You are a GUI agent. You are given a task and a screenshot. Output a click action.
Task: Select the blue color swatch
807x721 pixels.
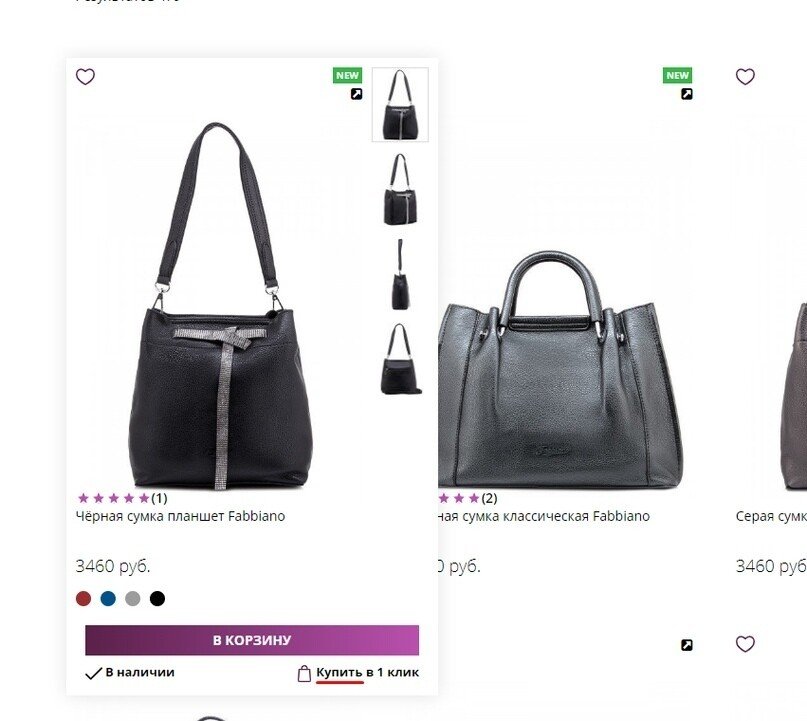[108, 599]
